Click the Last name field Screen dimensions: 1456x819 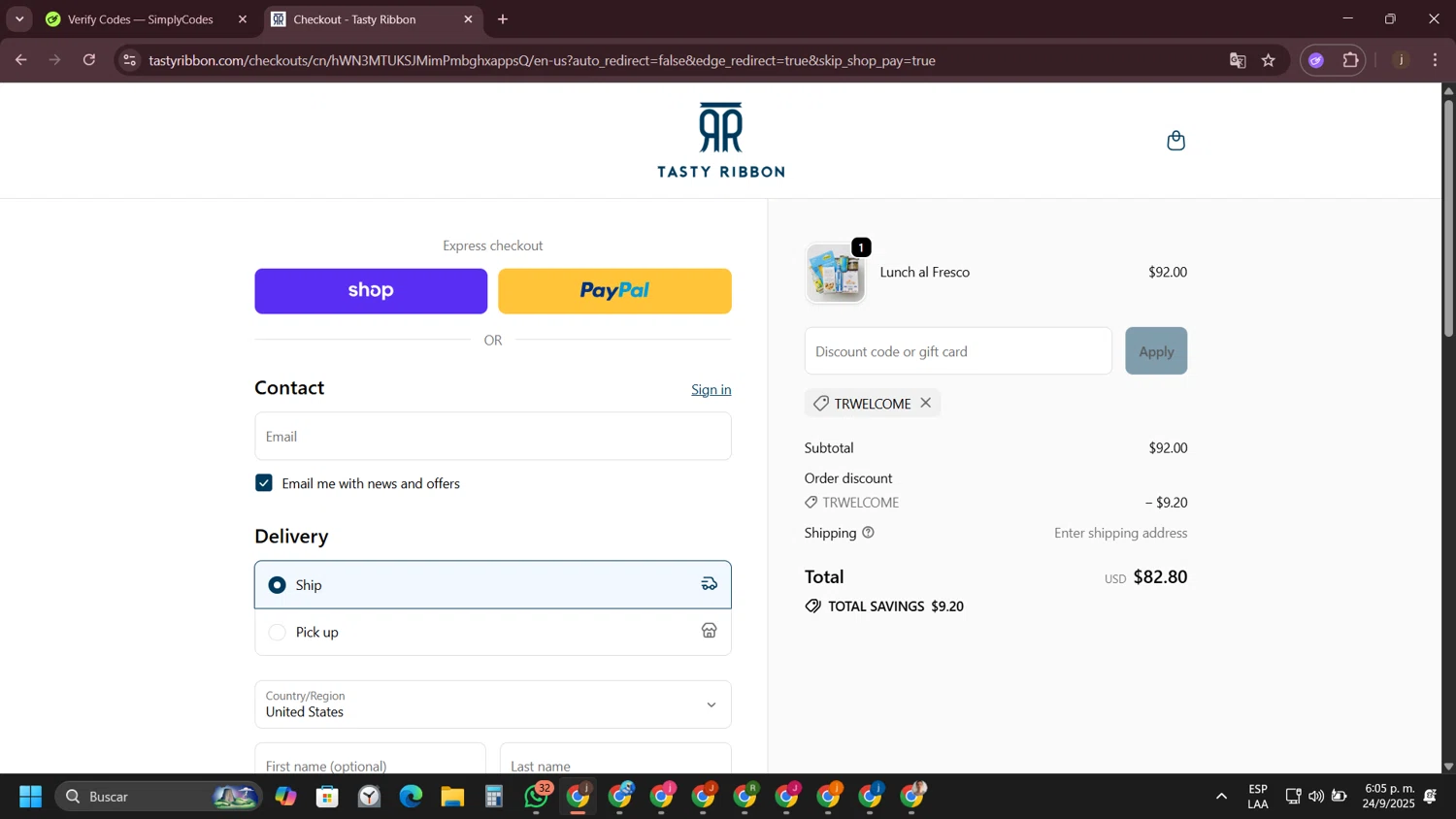point(615,759)
